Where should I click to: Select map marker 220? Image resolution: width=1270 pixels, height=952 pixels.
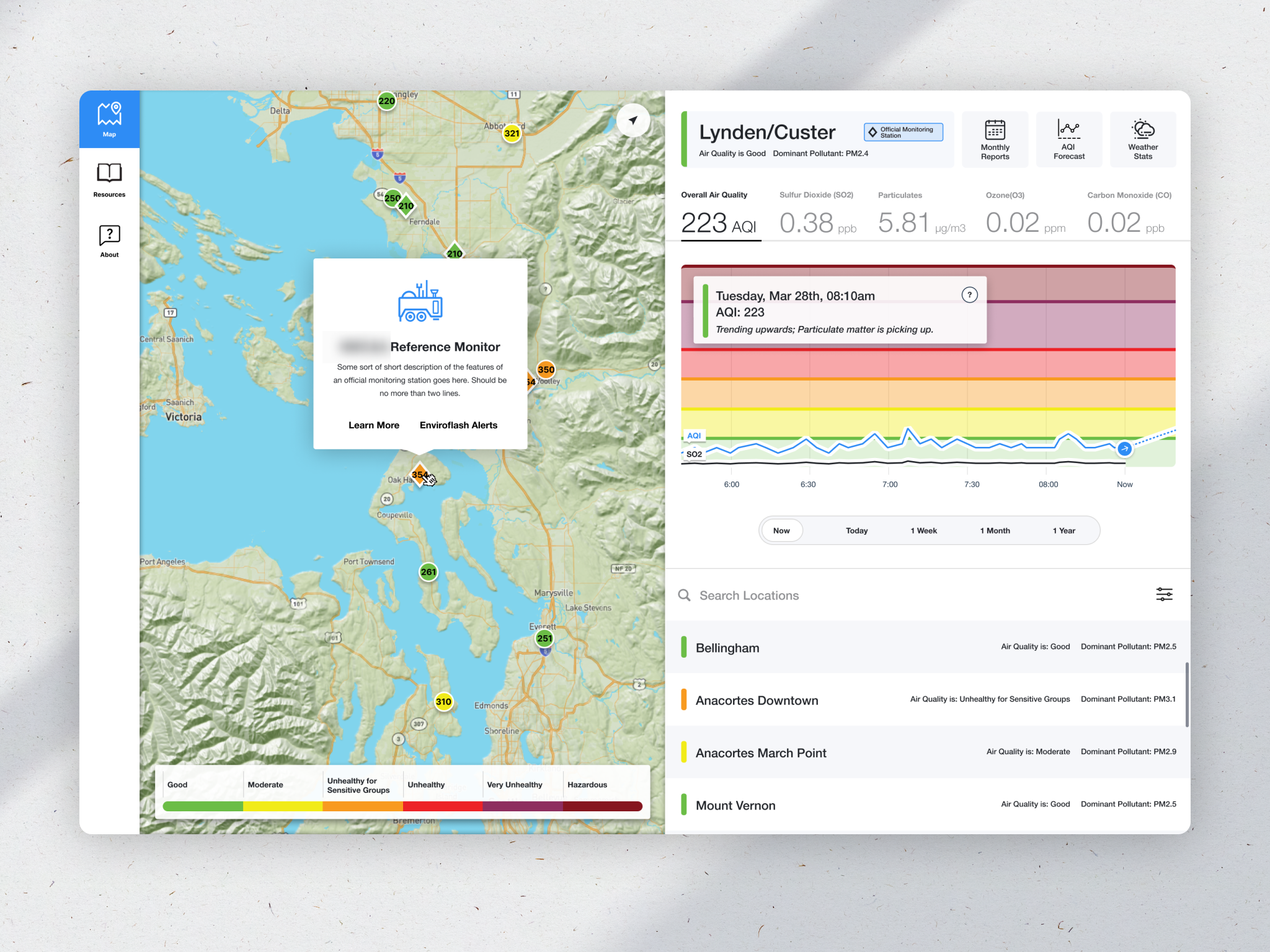[x=386, y=100]
